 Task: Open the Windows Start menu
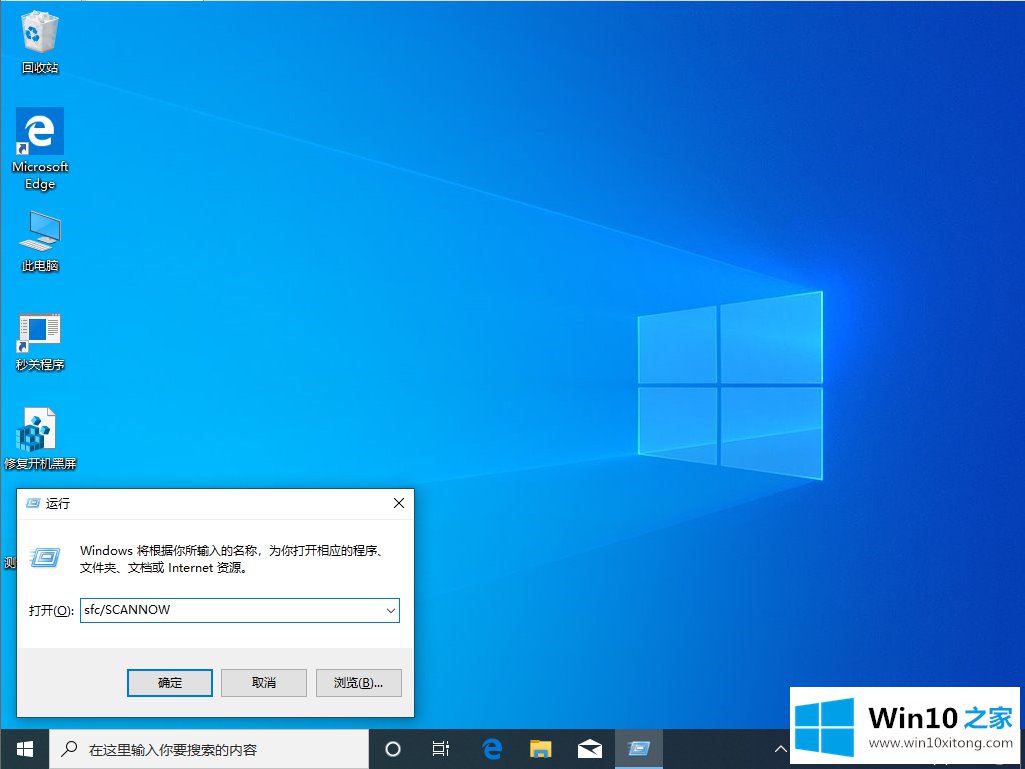[24, 749]
